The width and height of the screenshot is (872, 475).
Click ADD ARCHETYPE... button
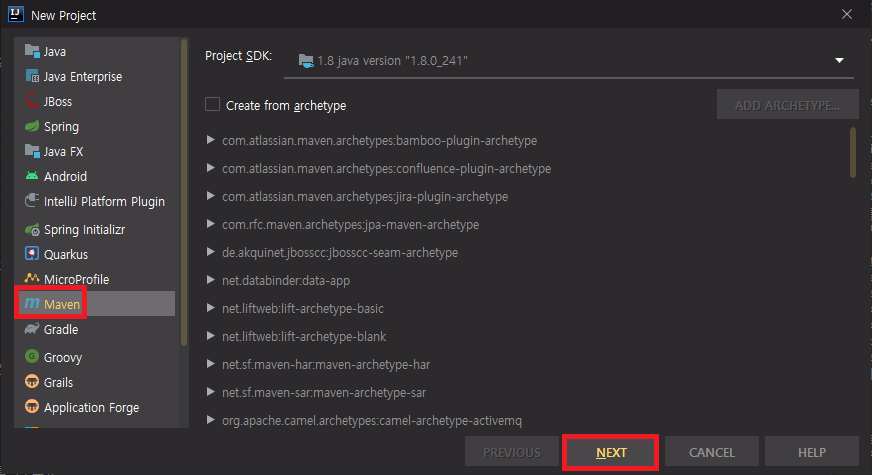pyautogui.click(x=787, y=105)
